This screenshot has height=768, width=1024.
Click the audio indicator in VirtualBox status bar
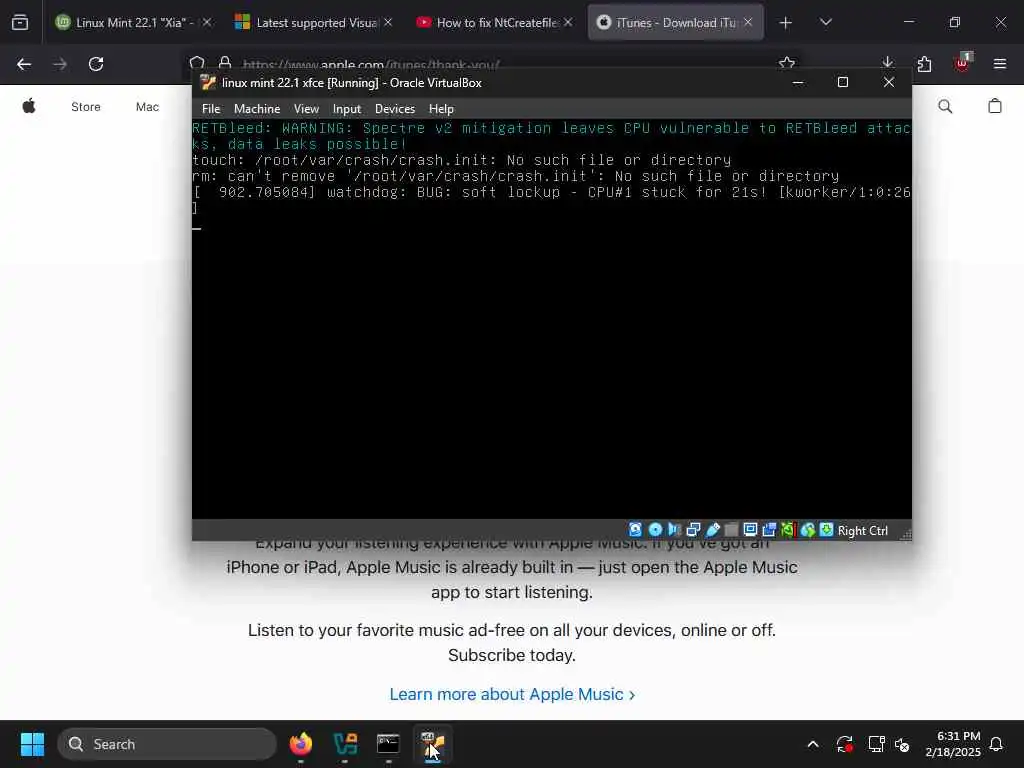[674, 530]
